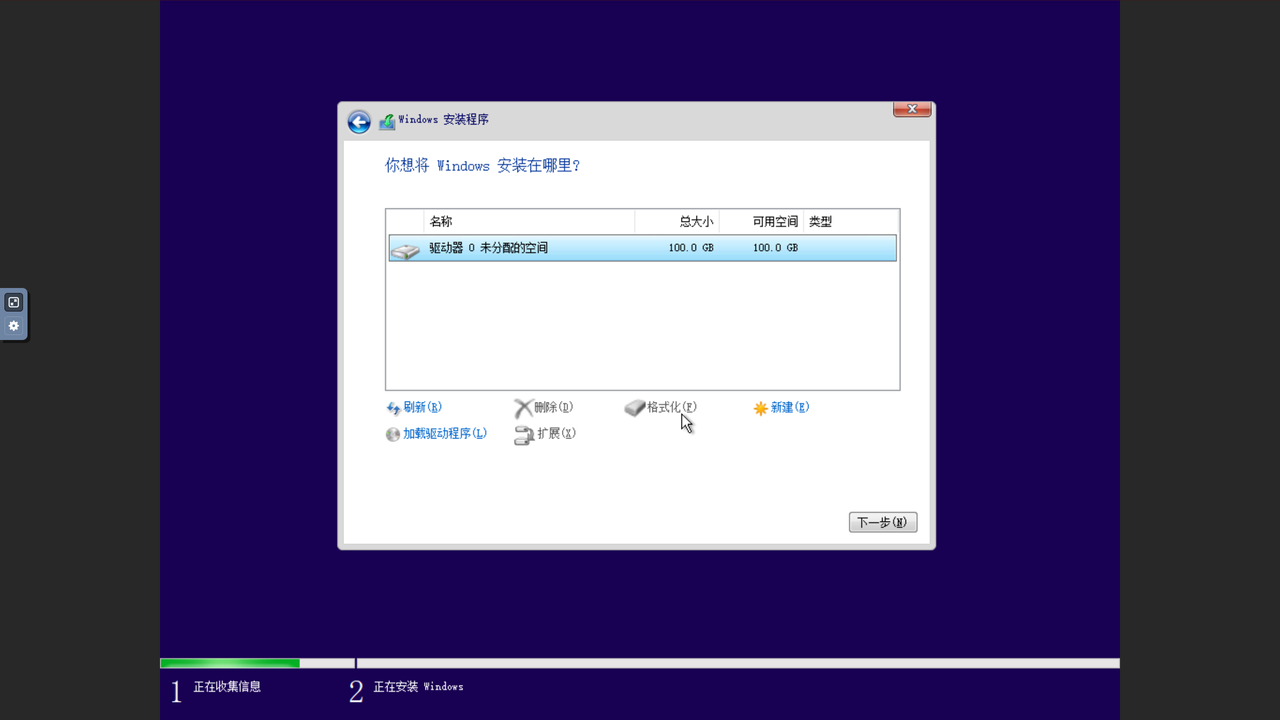Select the drive icon for 驱动器 0
The height and width of the screenshot is (720, 1280).
point(405,250)
